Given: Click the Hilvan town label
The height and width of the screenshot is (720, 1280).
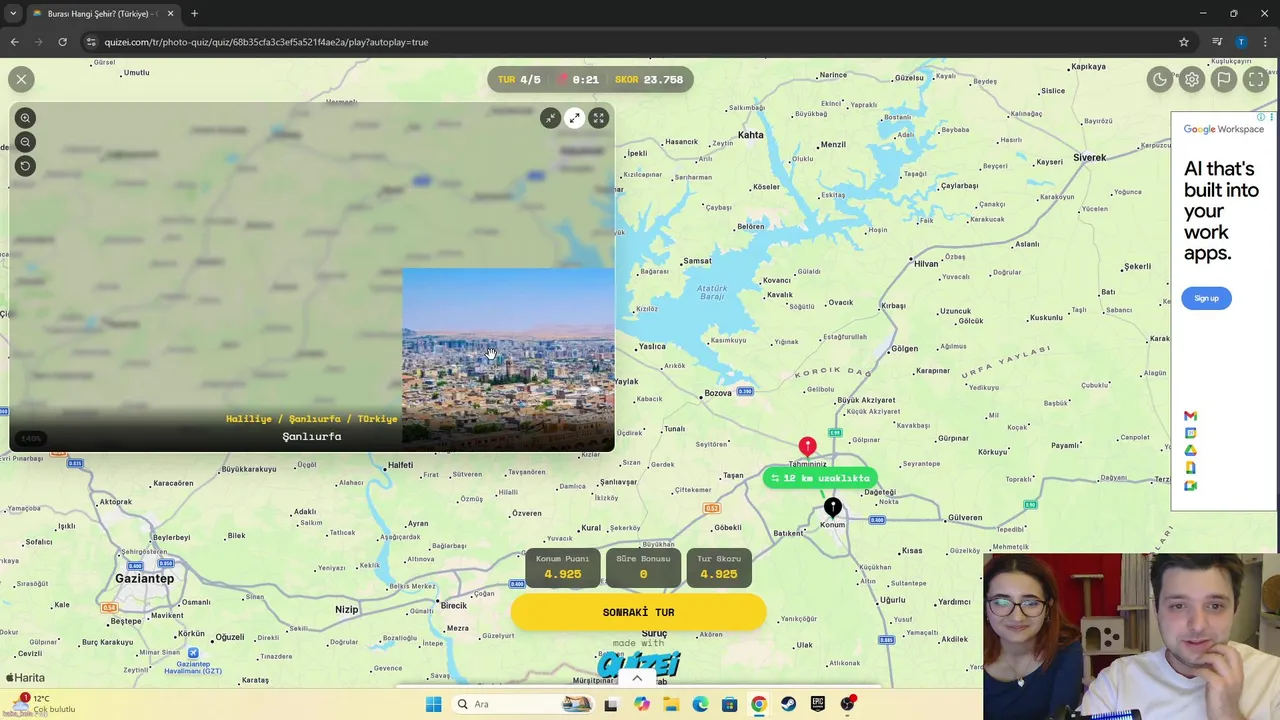Looking at the screenshot, I should click(926, 263).
